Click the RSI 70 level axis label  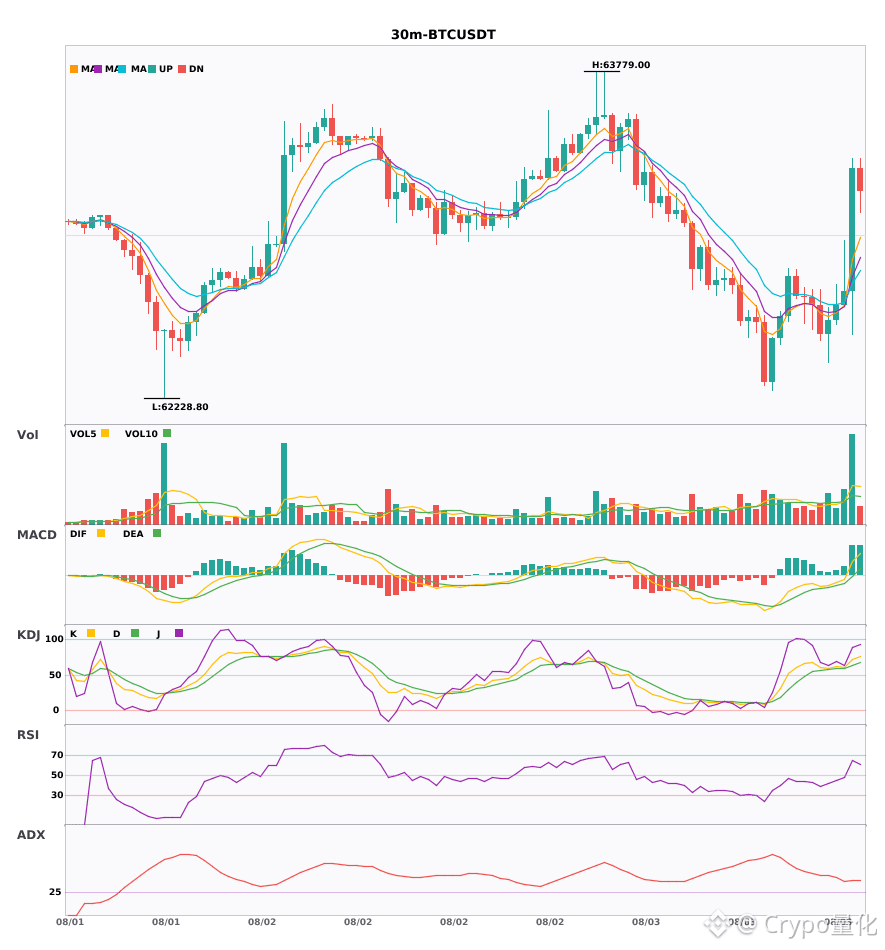pyautogui.click(x=57, y=755)
